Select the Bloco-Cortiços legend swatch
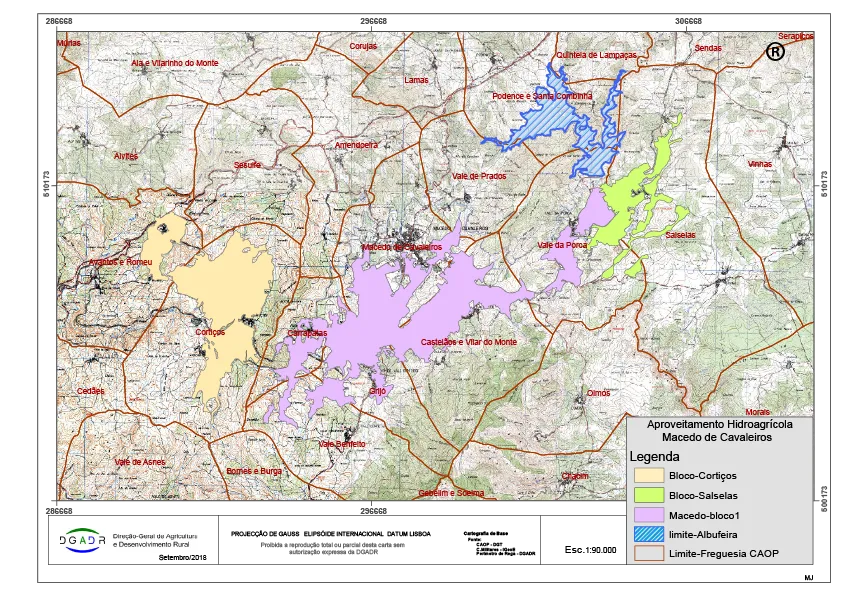Screen dimensions: 842x596 pyautogui.click(x=649, y=475)
